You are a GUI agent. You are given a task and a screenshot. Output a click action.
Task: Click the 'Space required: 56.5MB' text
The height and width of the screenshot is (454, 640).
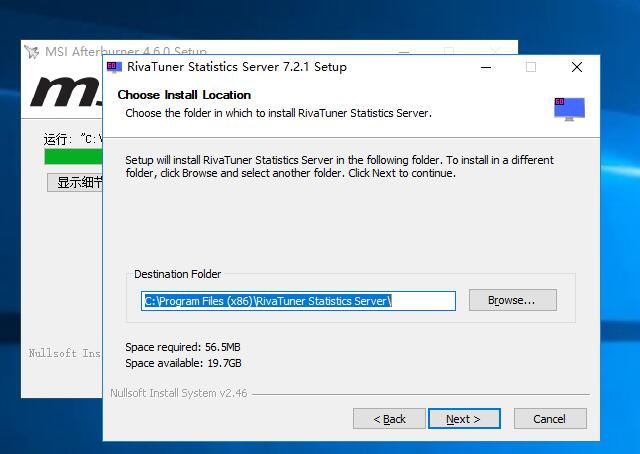(x=183, y=347)
